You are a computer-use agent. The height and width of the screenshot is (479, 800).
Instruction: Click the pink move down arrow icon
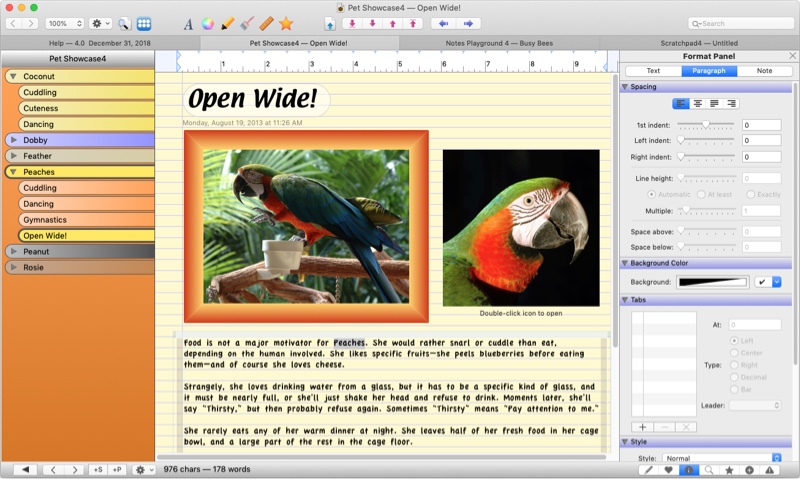pos(372,23)
